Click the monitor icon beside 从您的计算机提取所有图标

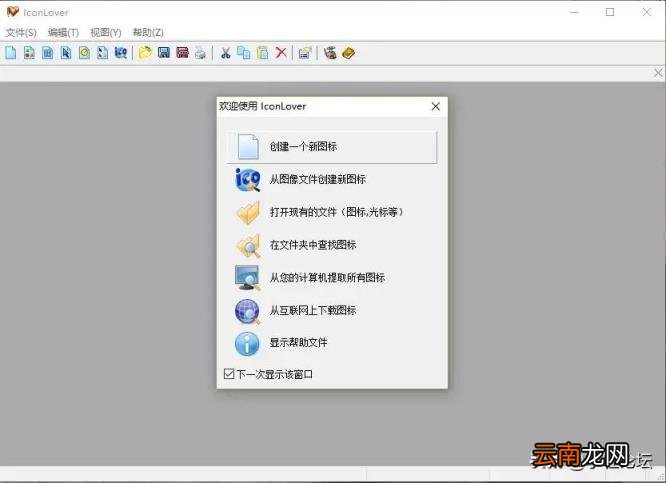click(247, 278)
